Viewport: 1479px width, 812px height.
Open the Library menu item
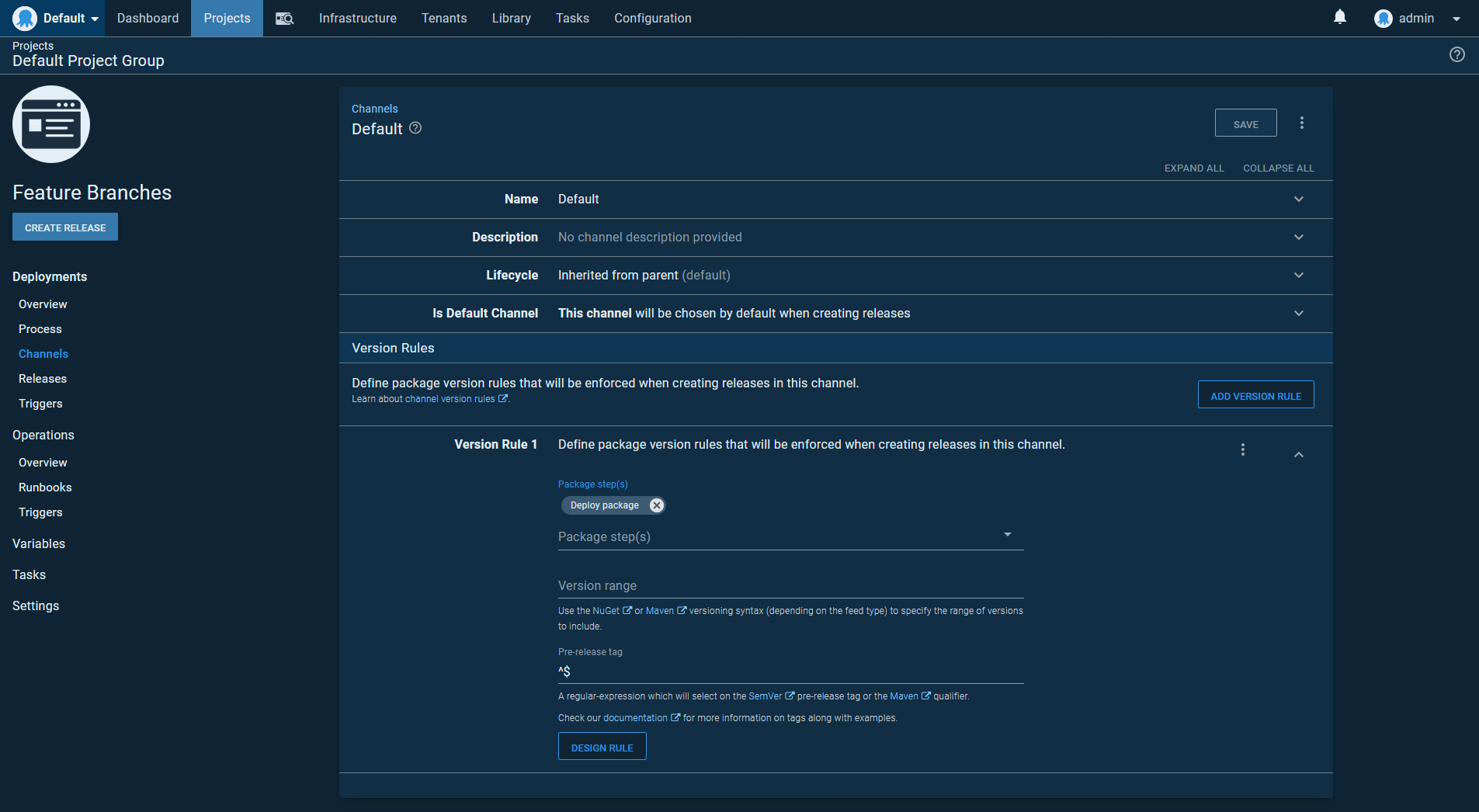pyautogui.click(x=511, y=19)
